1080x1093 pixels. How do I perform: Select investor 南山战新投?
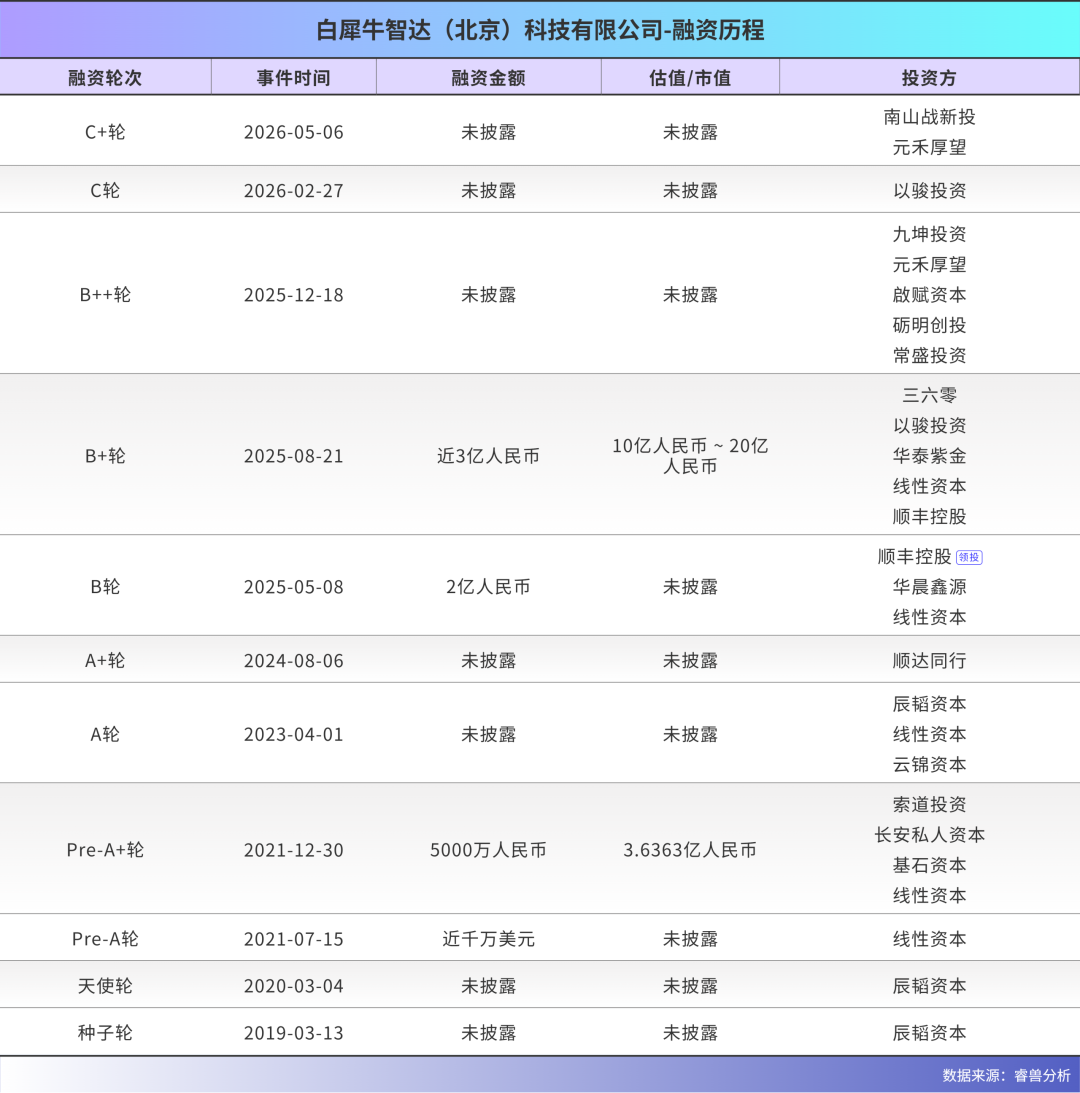pos(929,117)
